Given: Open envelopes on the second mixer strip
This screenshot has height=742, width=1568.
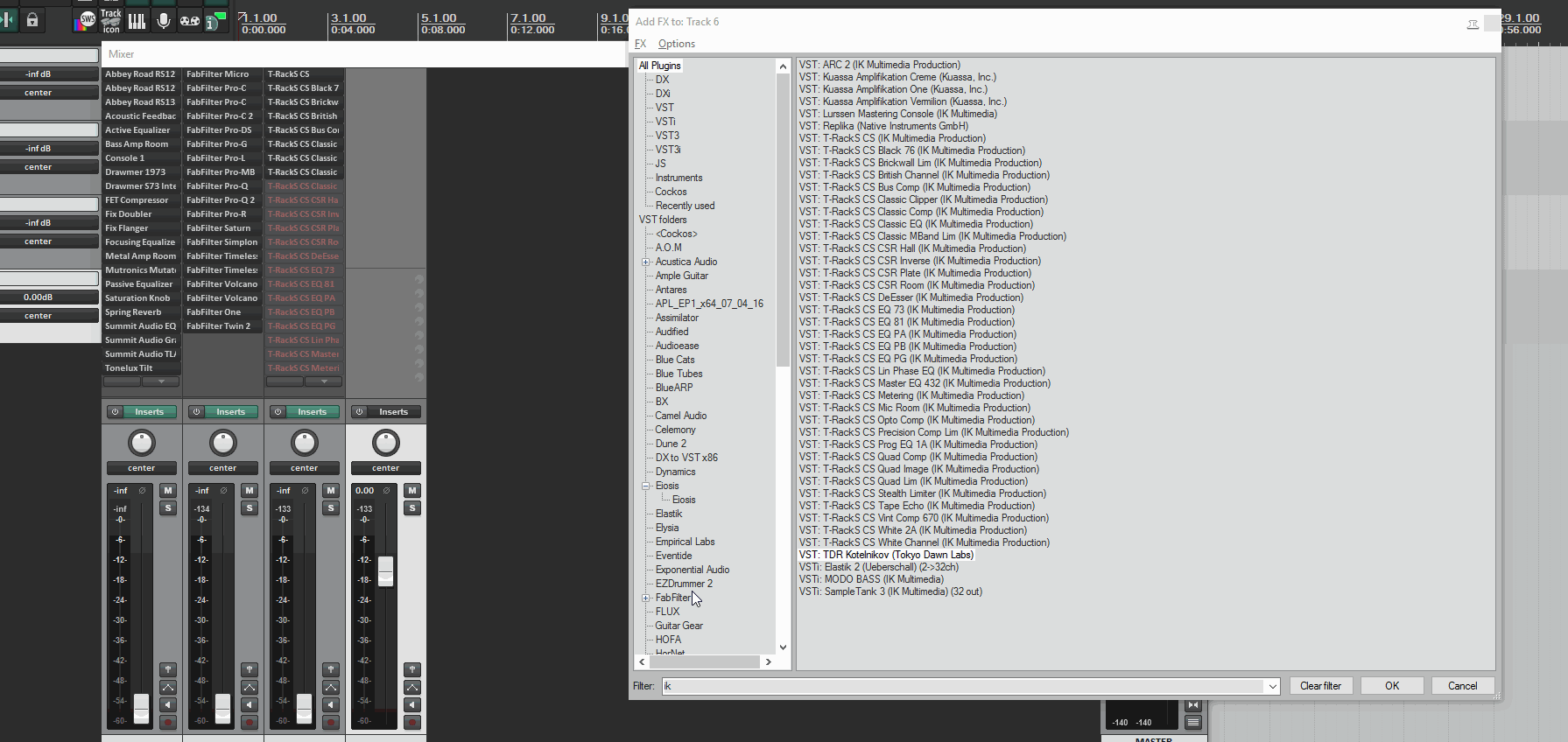Looking at the screenshot, I should pos(250,688).
